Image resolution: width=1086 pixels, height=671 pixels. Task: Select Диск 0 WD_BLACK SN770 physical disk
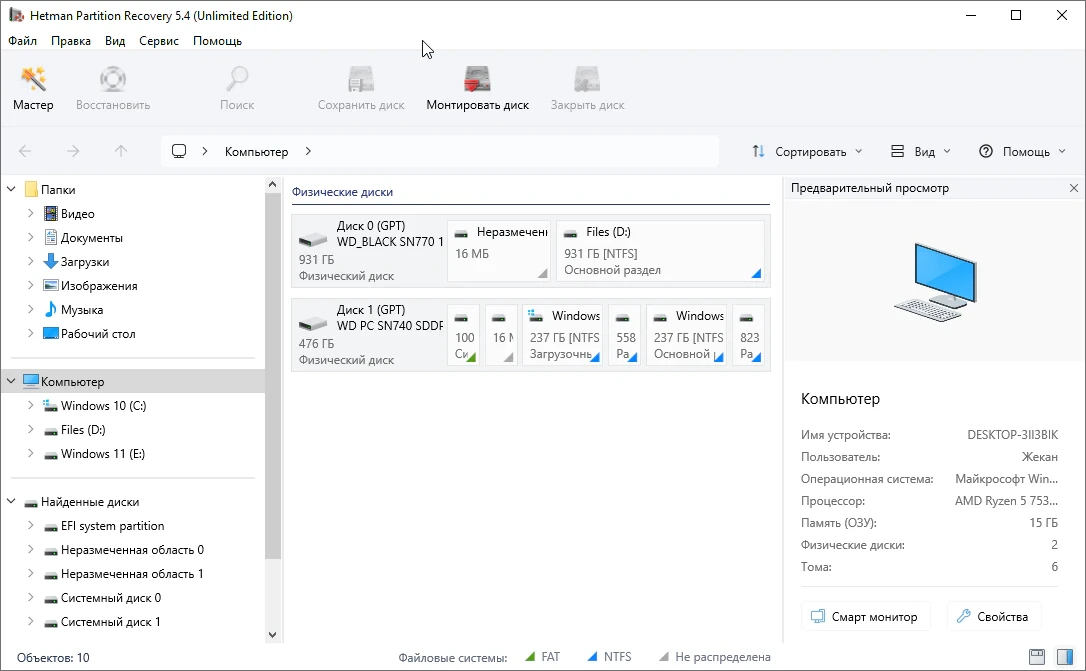pos(369,250)
